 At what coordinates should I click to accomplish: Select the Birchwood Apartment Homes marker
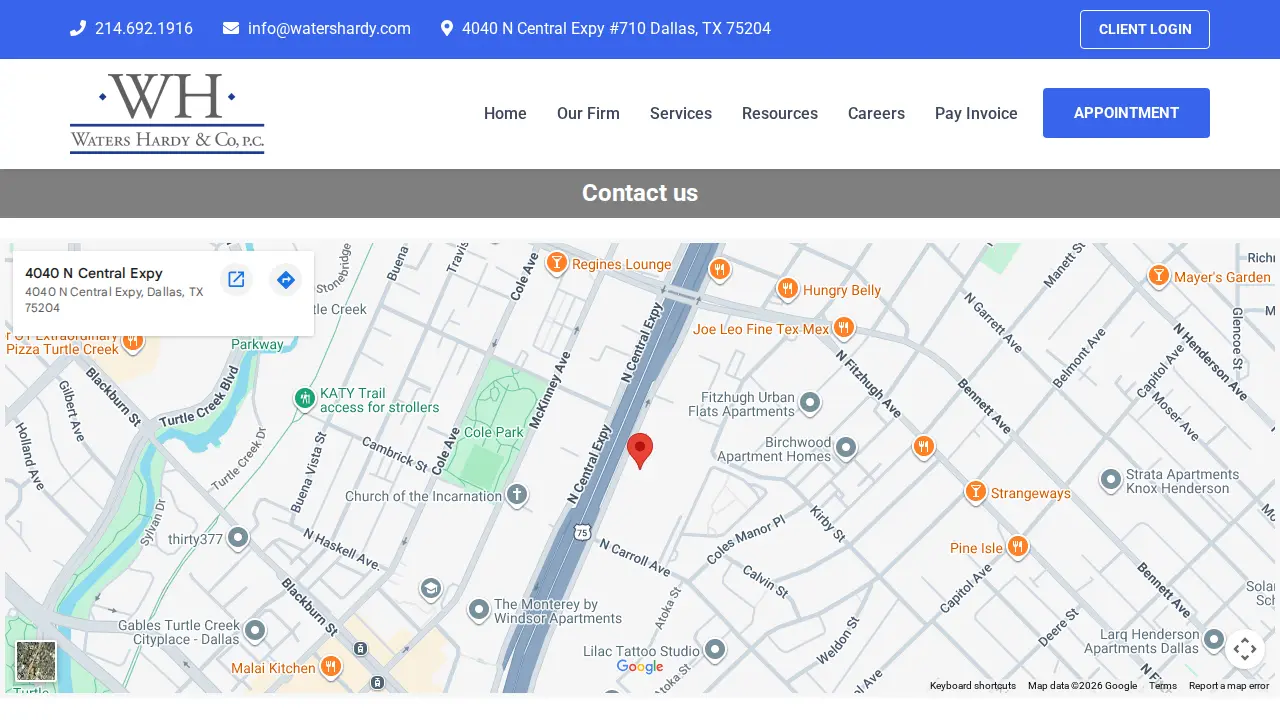click(x=846, y=447)
